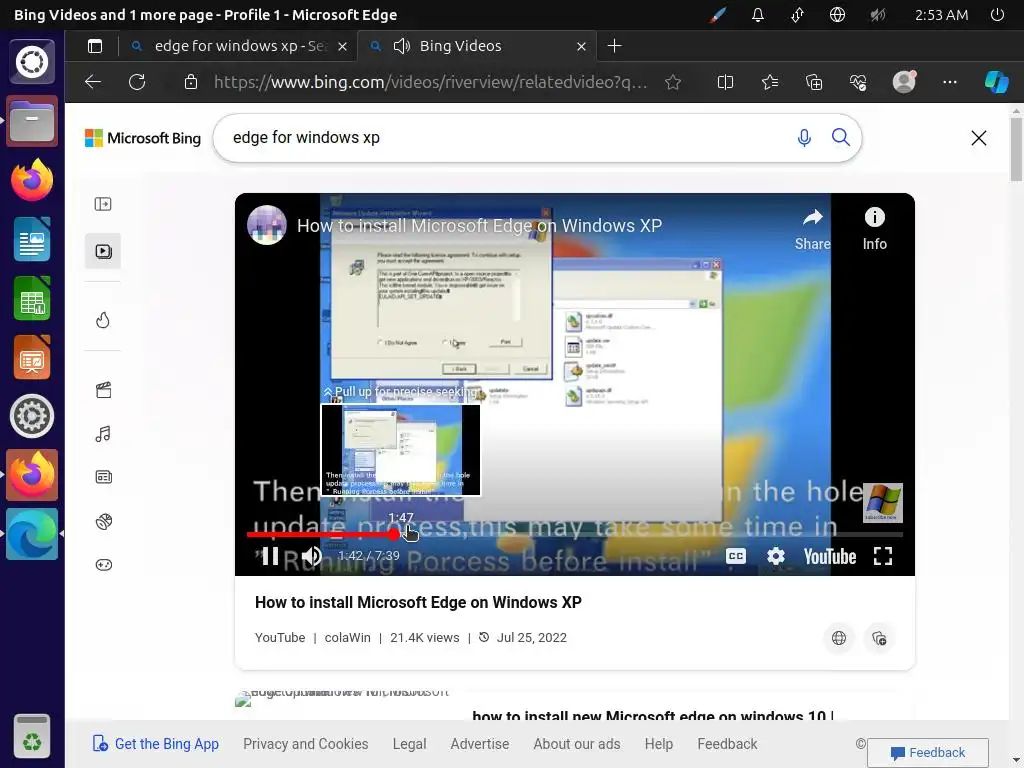Viewport: 1024px width, 768px height.
Task: Launch LibreOffice Calc from dock
Action: 31,298
